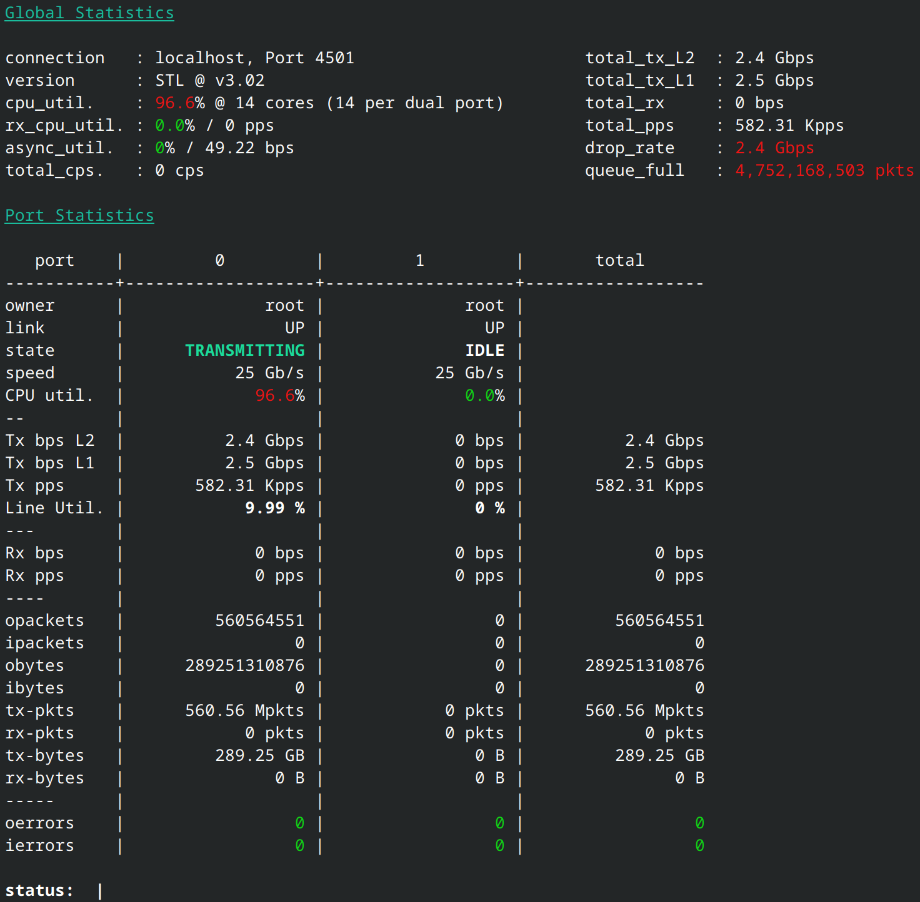Click the Line Util. 9.99 % value
The image size is (920, 902).
click(x=275, y=508)
